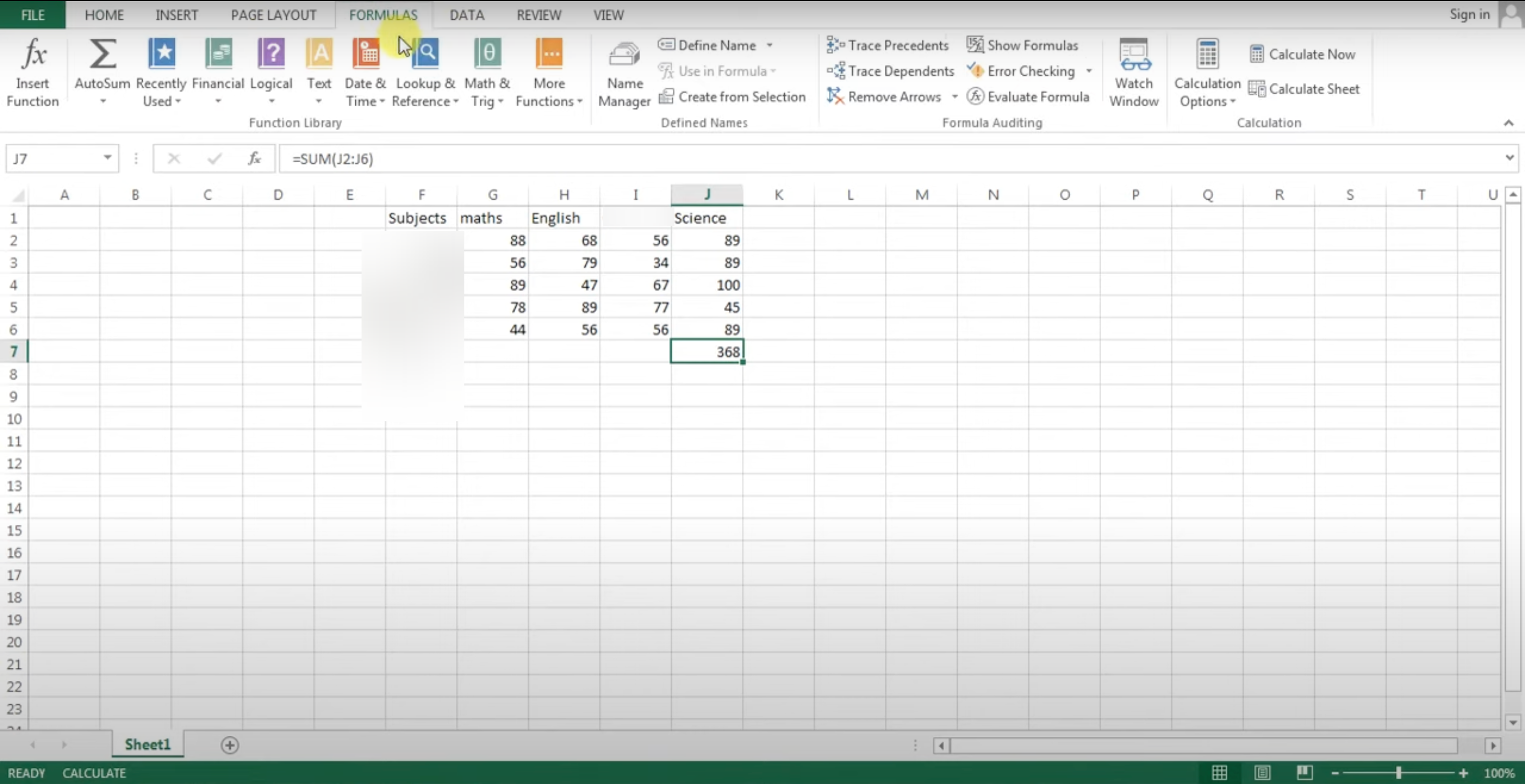Expand the Define Name dropdown arrow
1525x784 pixels.
point(770,45)
